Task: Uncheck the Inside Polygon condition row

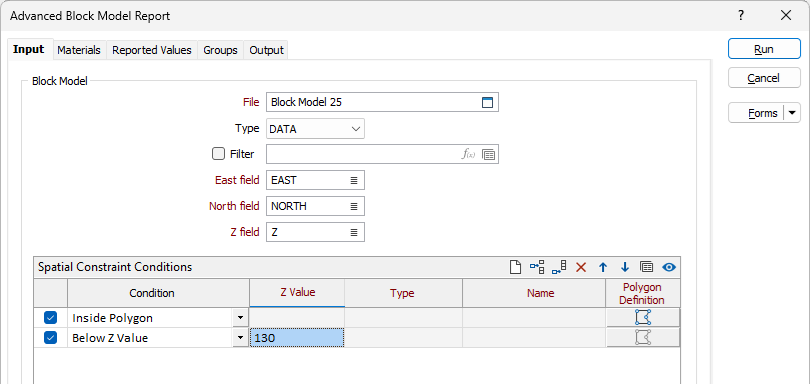Action: pyautogui.click(x=51, y=317)
